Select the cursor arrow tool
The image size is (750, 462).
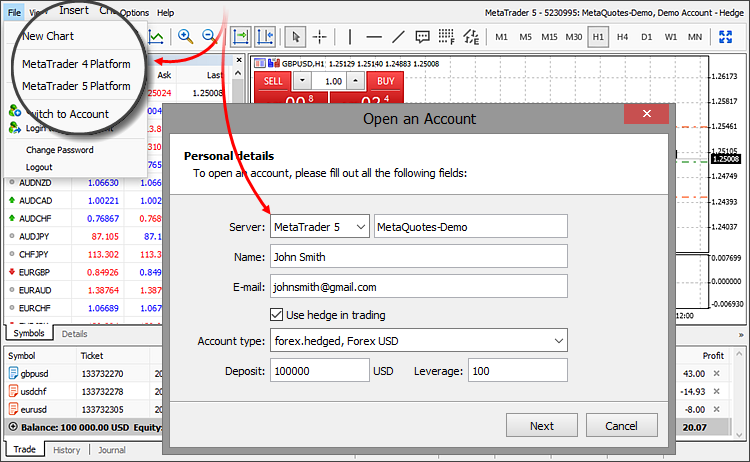point(295,36)
